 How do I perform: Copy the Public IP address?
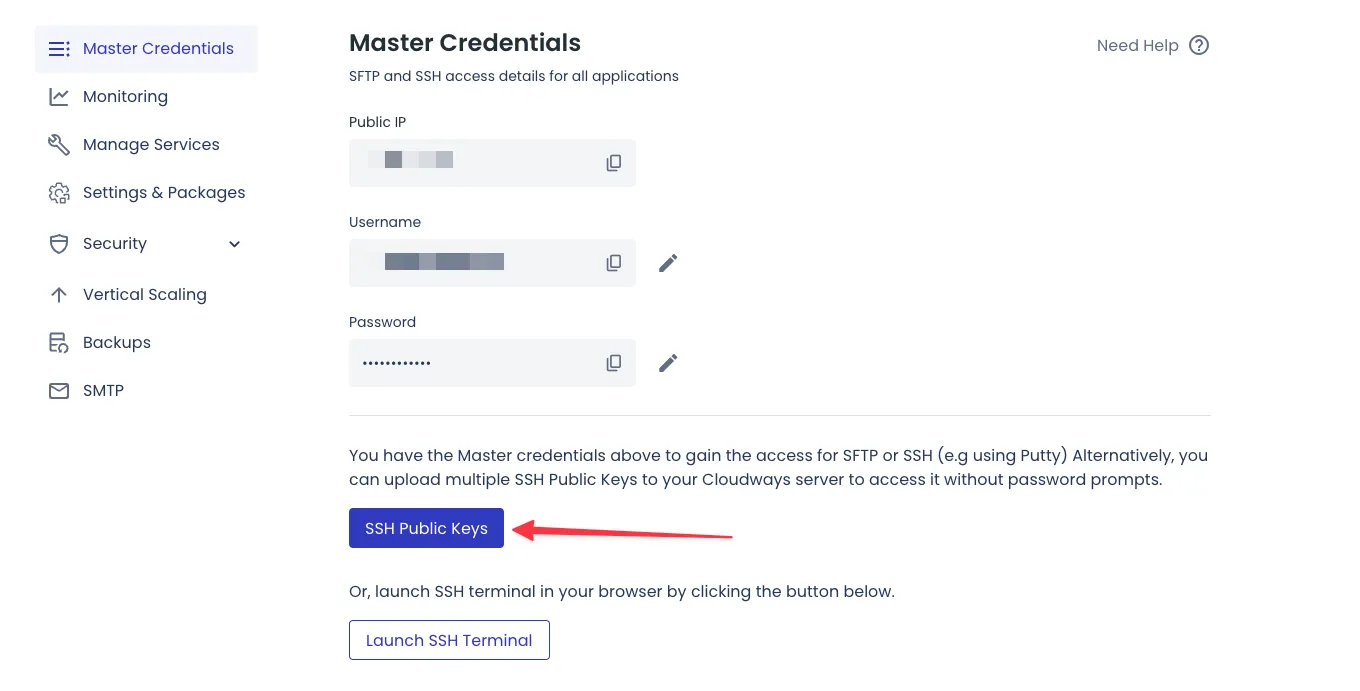coord(614,163)
